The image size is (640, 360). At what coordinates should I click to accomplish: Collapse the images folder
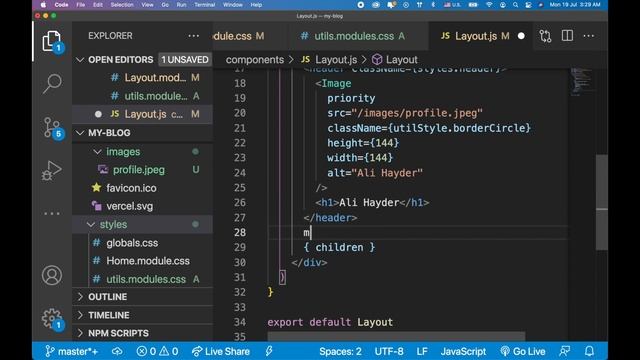coord(97,152)
